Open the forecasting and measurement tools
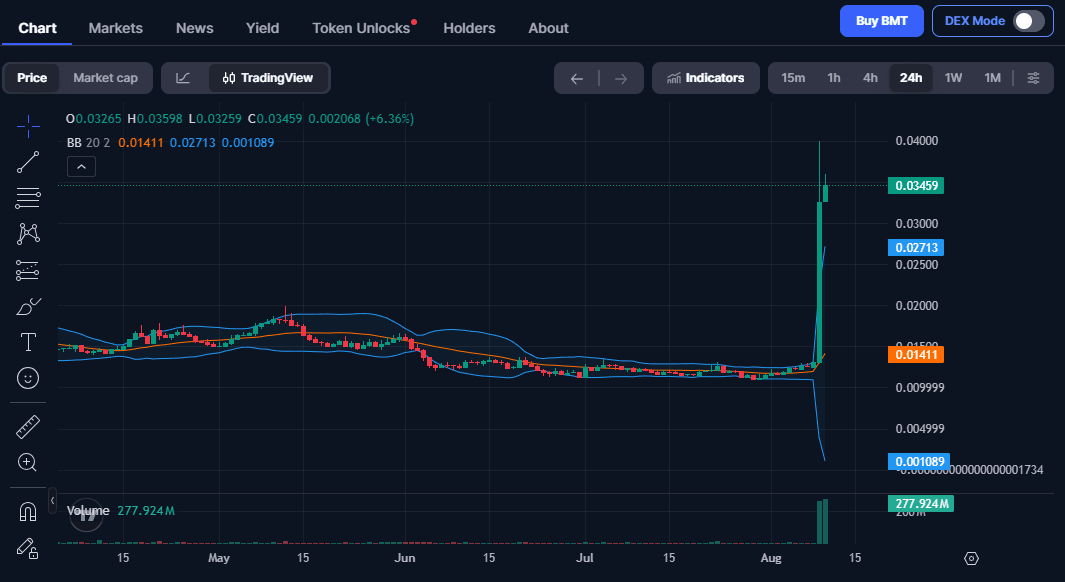Viewport: 1065px width, 582px height. click(x=28, y=270)
